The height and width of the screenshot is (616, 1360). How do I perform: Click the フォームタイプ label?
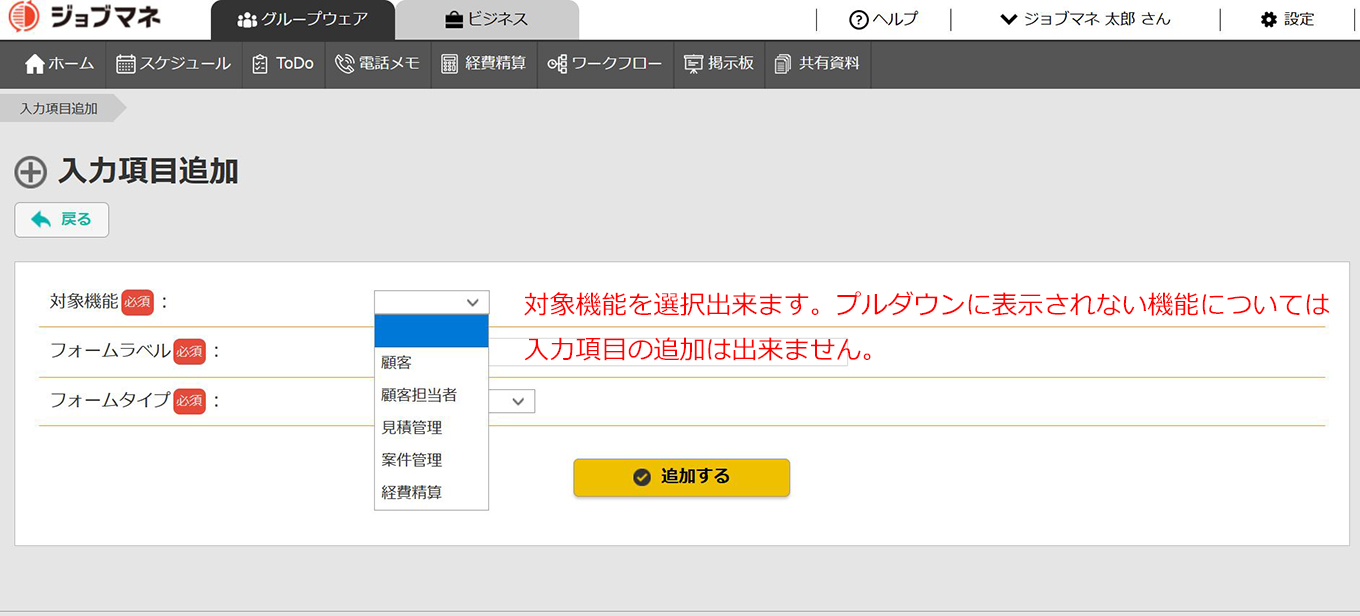point(110,400)
